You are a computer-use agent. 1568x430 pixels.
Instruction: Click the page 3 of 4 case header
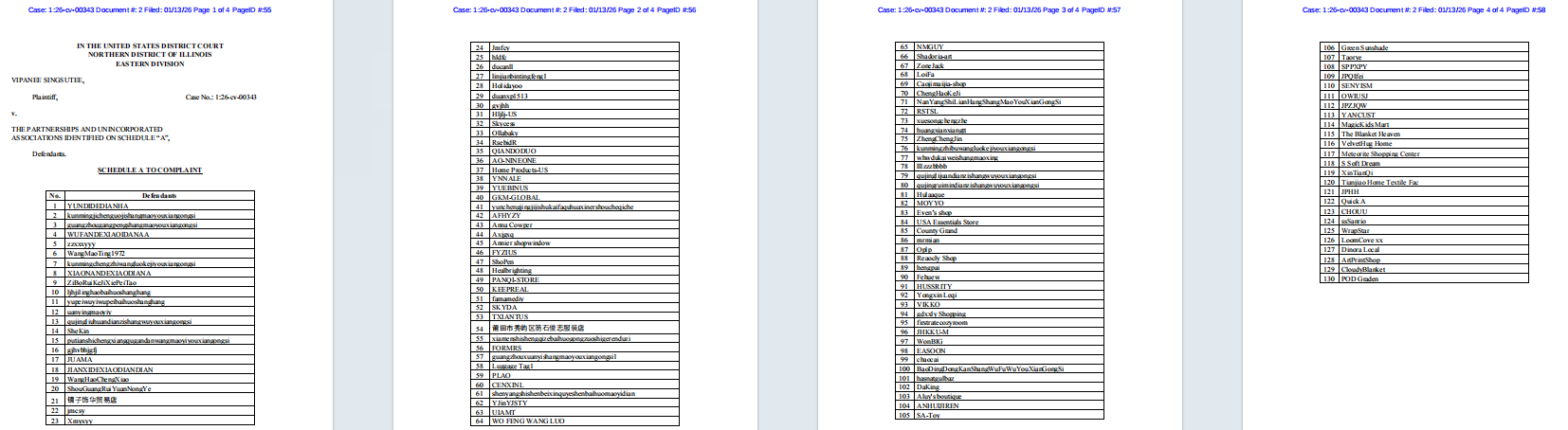pos(999,9)
